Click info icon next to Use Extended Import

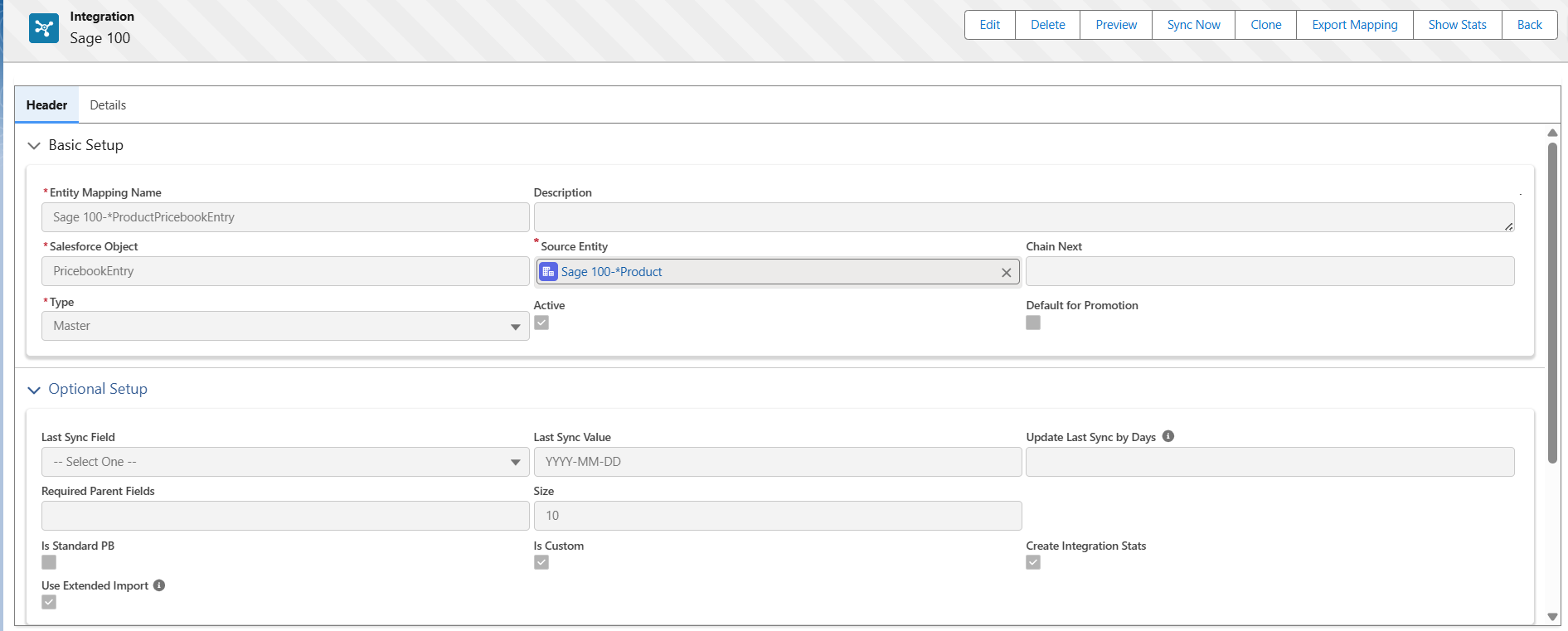pyautogui.click(x=159, y=585)
